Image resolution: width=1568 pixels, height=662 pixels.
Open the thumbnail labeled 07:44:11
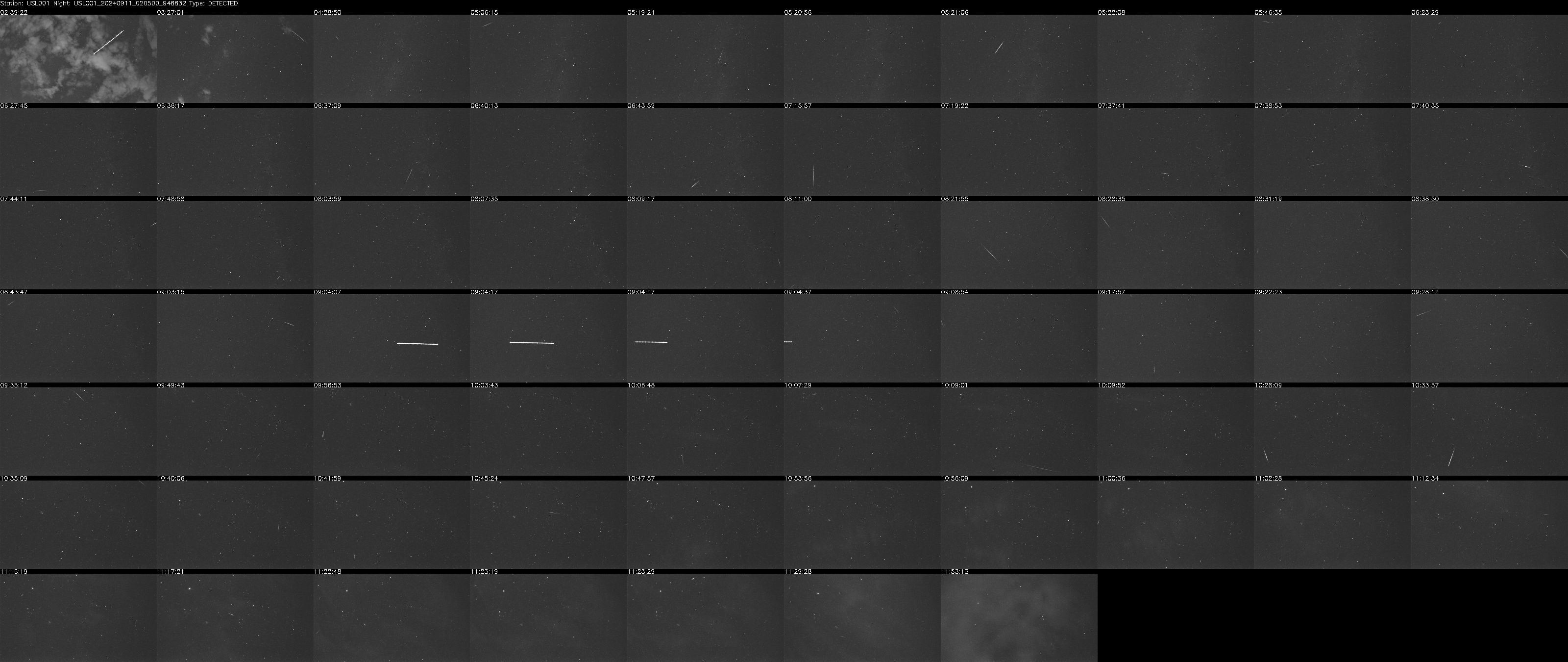[x=78, y=245]
